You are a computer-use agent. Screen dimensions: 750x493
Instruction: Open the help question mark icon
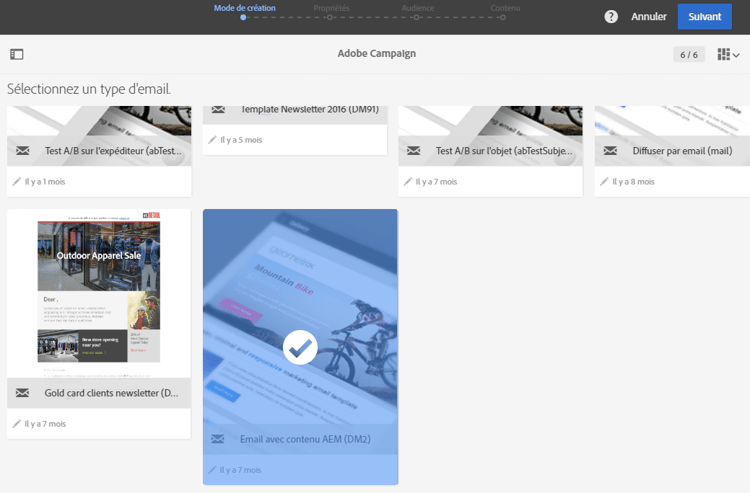[x=611, y=17]
